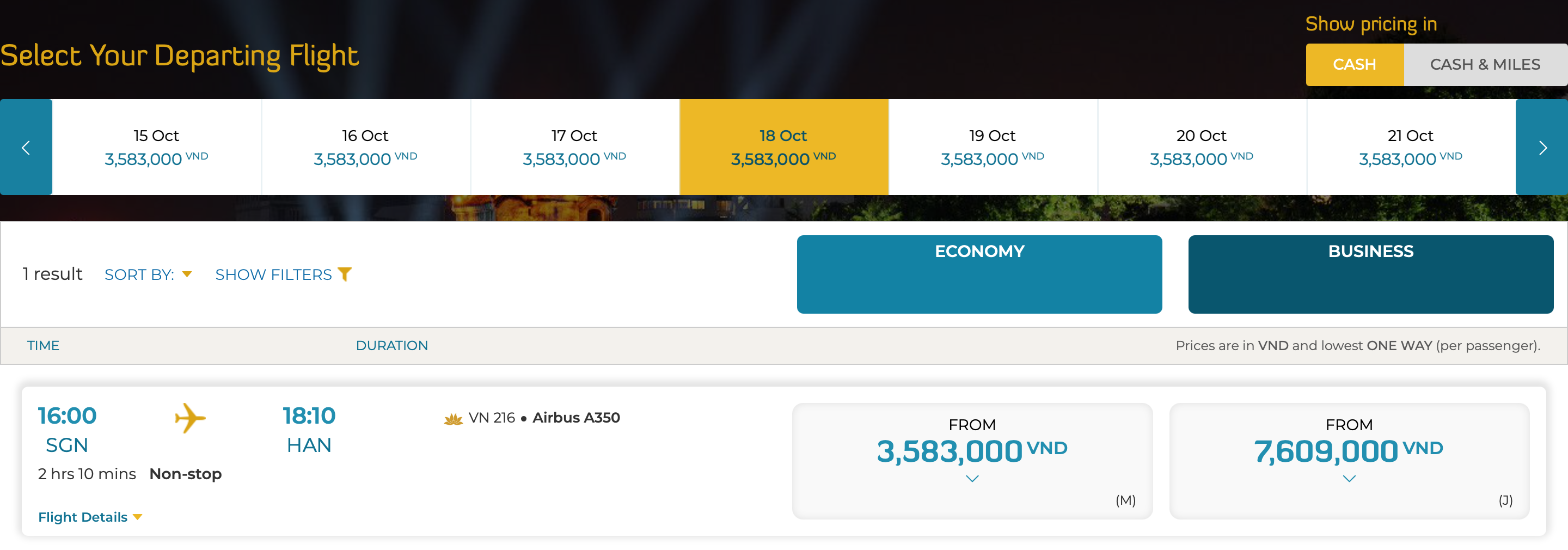Open Show Filters link
The image size is (1568, 550).
(x=274, y=274)
